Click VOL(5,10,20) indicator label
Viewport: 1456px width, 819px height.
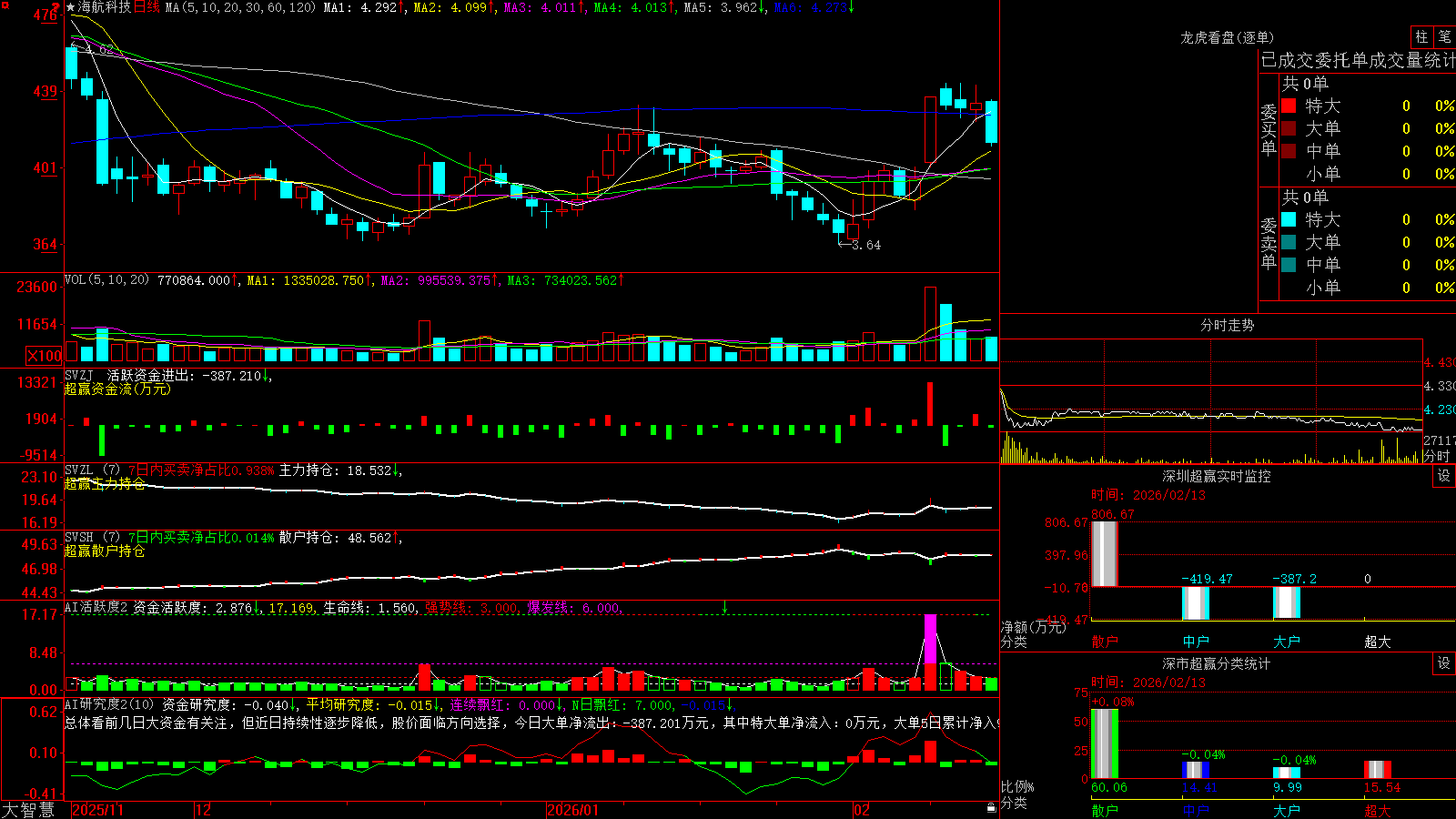pos(107,280)
